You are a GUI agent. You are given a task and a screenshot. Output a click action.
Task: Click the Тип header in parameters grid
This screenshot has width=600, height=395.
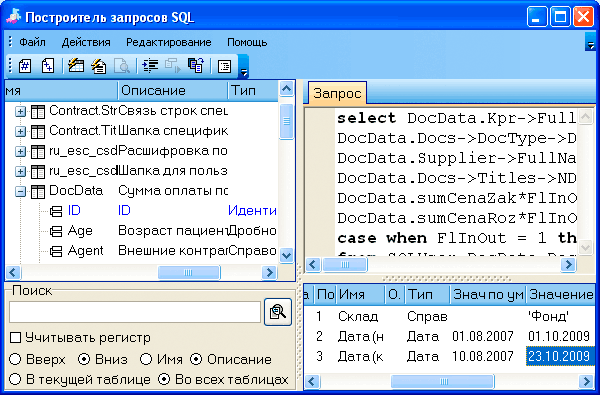tap(428, 294)
